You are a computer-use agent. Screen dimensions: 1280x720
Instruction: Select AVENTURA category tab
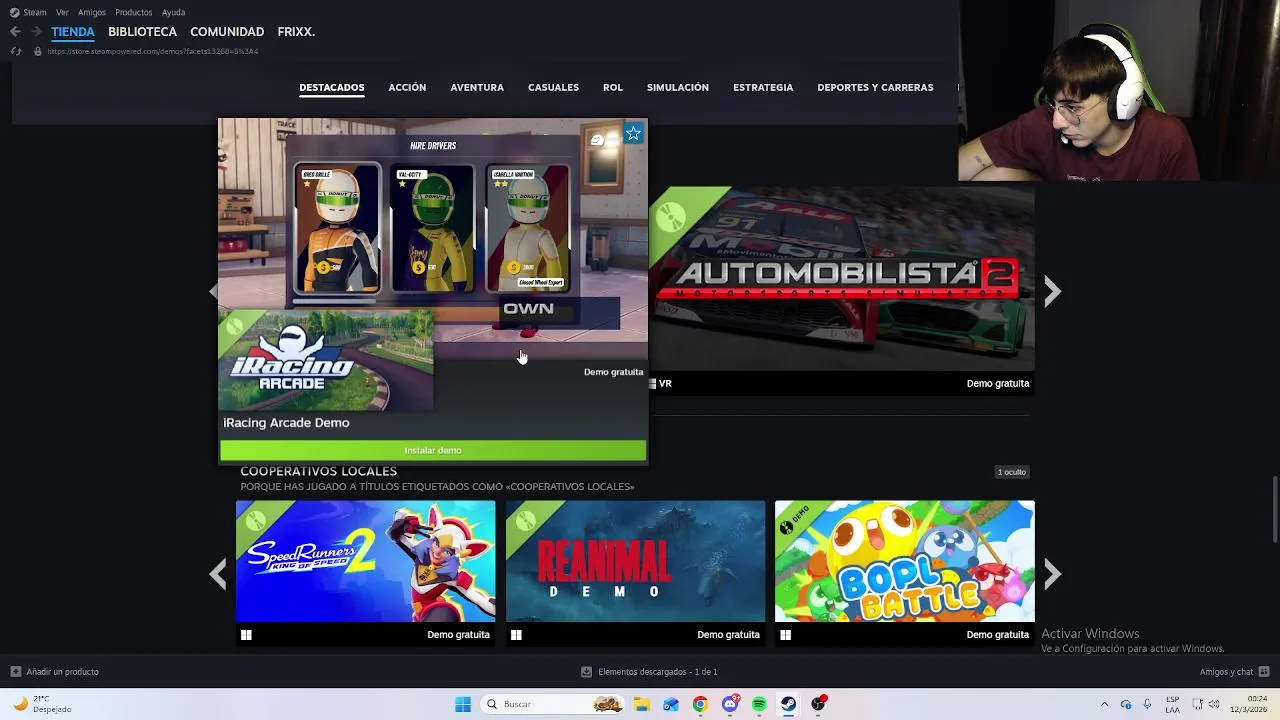[x=477, y=87]
